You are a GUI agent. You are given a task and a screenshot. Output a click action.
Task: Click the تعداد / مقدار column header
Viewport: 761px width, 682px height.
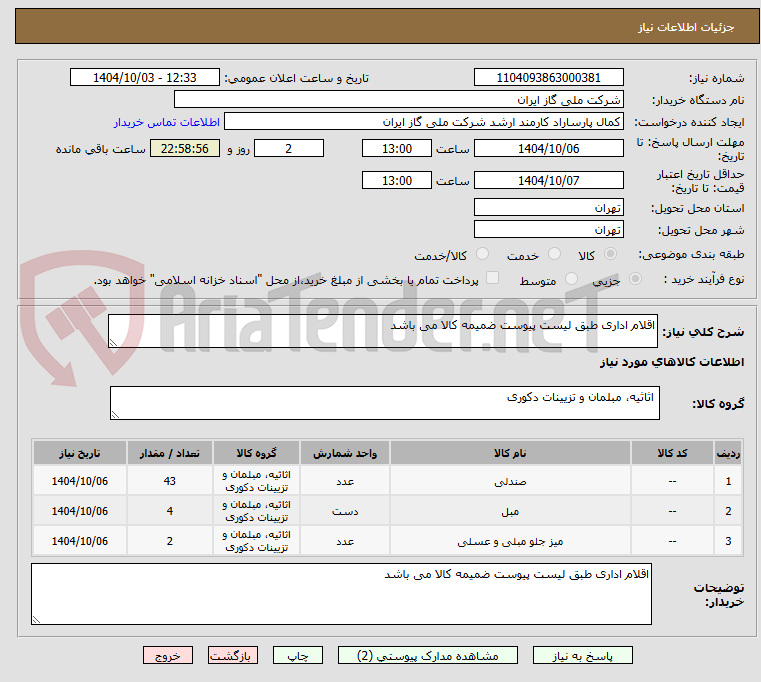169,453
